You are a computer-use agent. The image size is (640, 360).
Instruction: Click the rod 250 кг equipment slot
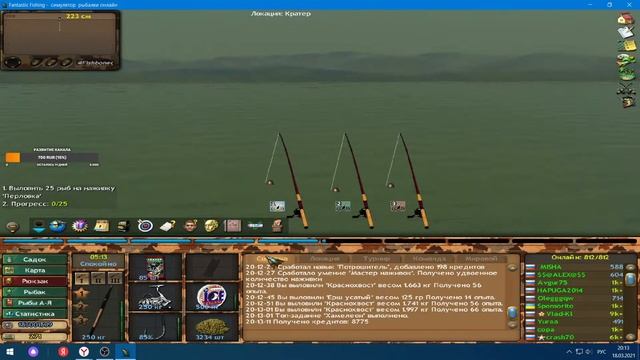click(x=99, y=313)
